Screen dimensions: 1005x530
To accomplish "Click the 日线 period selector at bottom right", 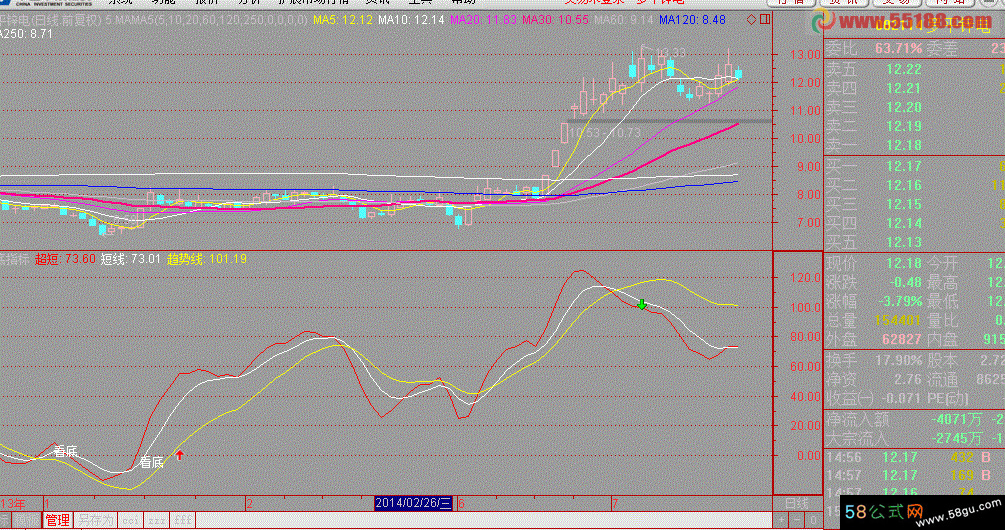I will pyautogui.click(x=796, y=503).
